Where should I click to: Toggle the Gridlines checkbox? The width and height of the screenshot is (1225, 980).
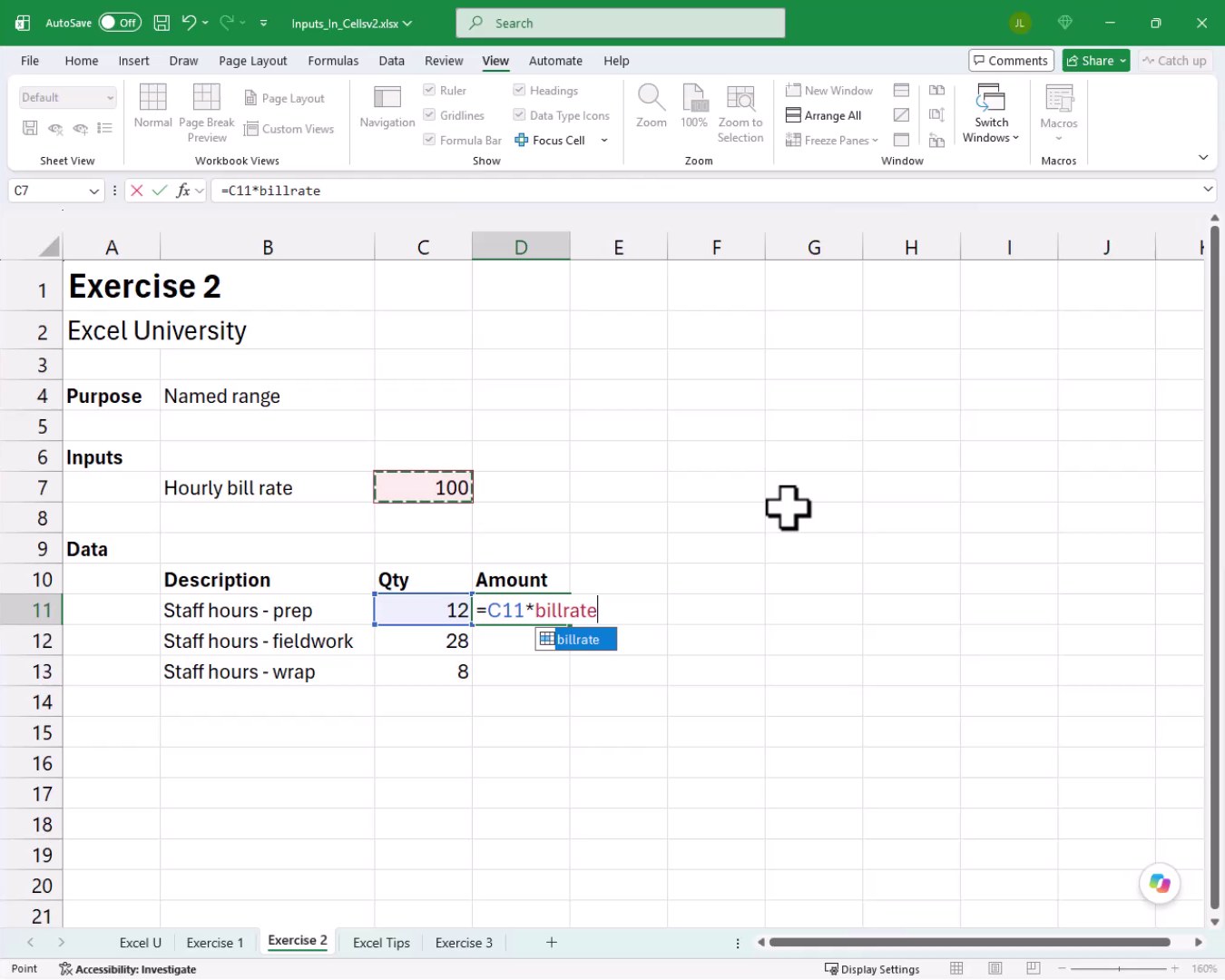click(429, 115)
